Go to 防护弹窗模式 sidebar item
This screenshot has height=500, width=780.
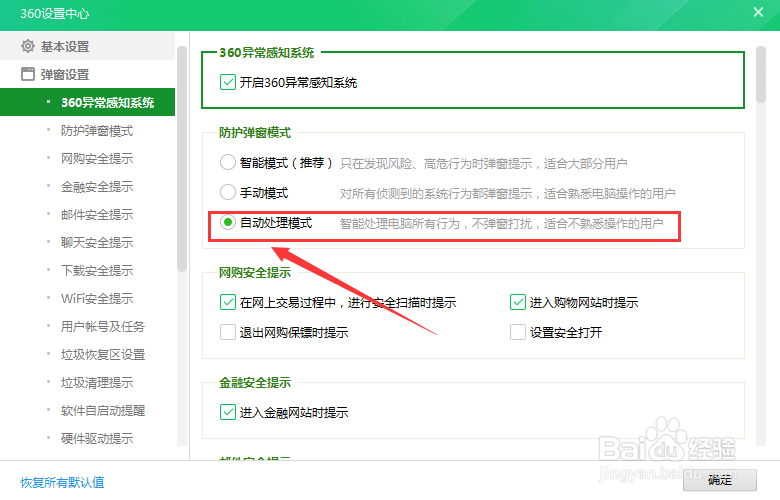click(x=97, y=131)
